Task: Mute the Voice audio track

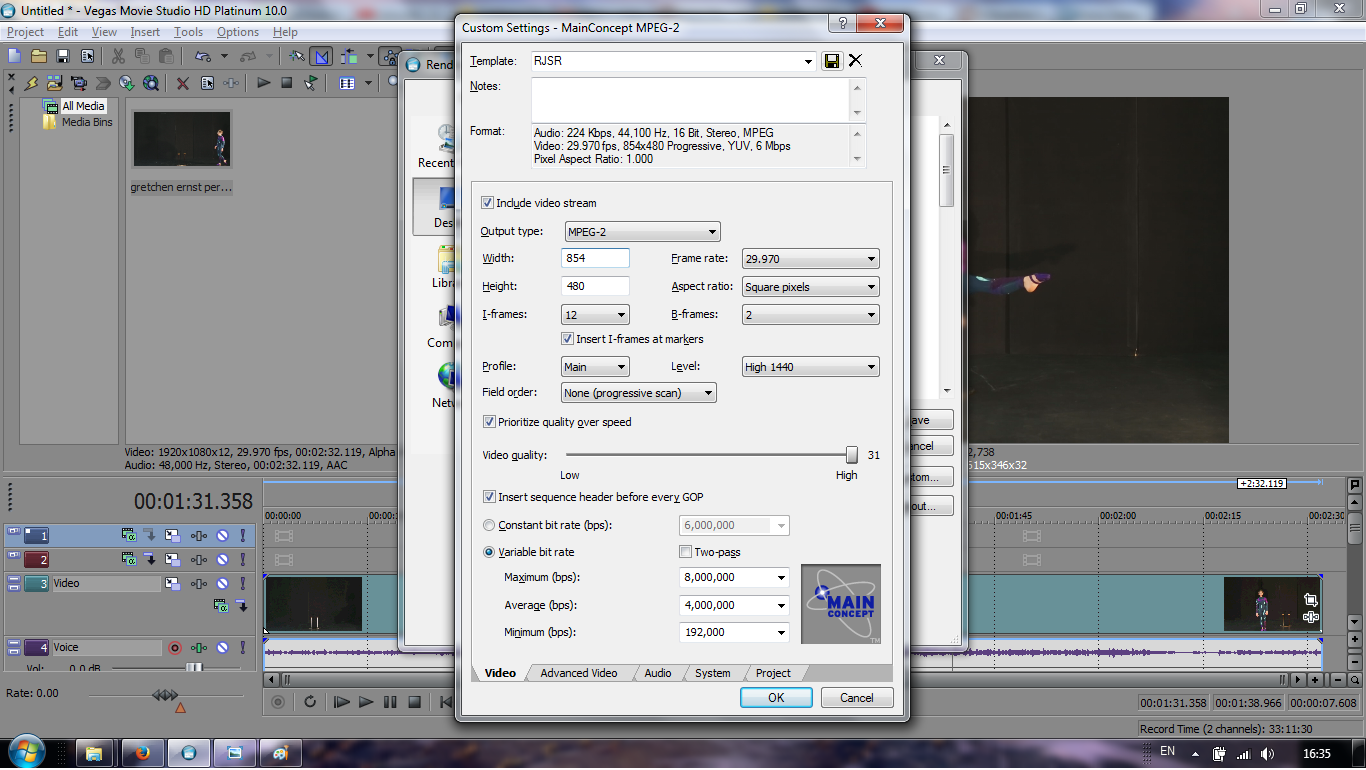Action: tap(223, 648)
